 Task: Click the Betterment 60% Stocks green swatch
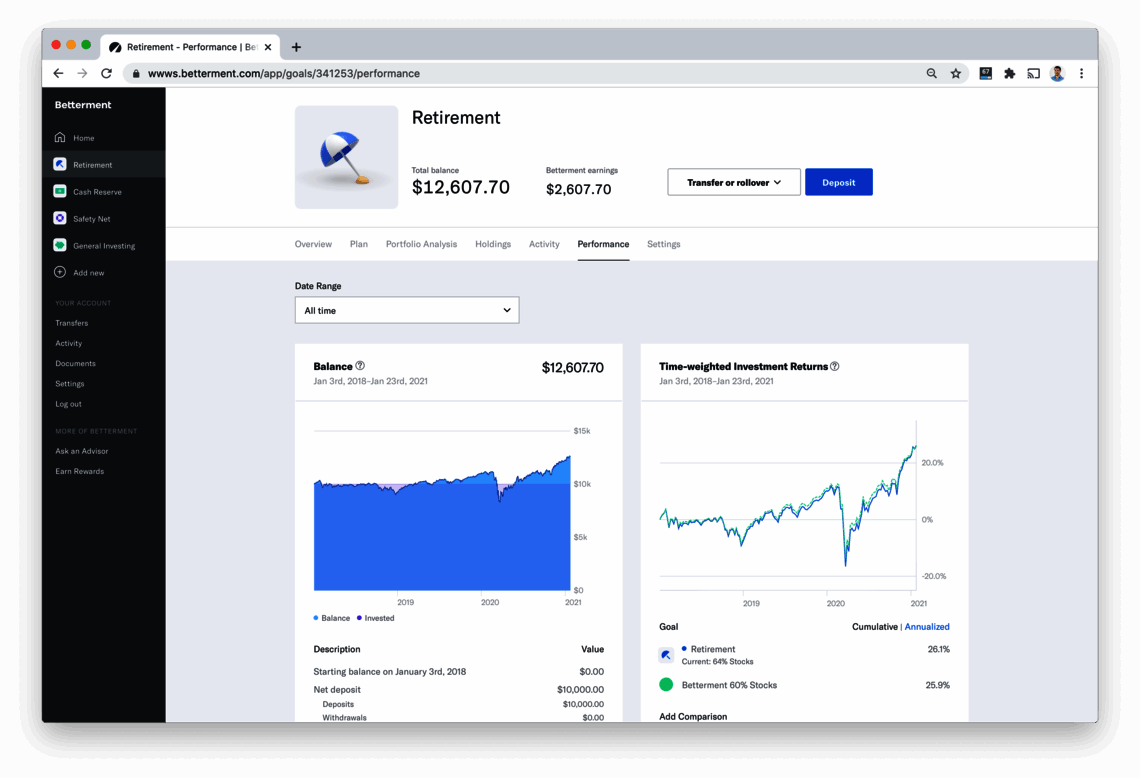666,685
